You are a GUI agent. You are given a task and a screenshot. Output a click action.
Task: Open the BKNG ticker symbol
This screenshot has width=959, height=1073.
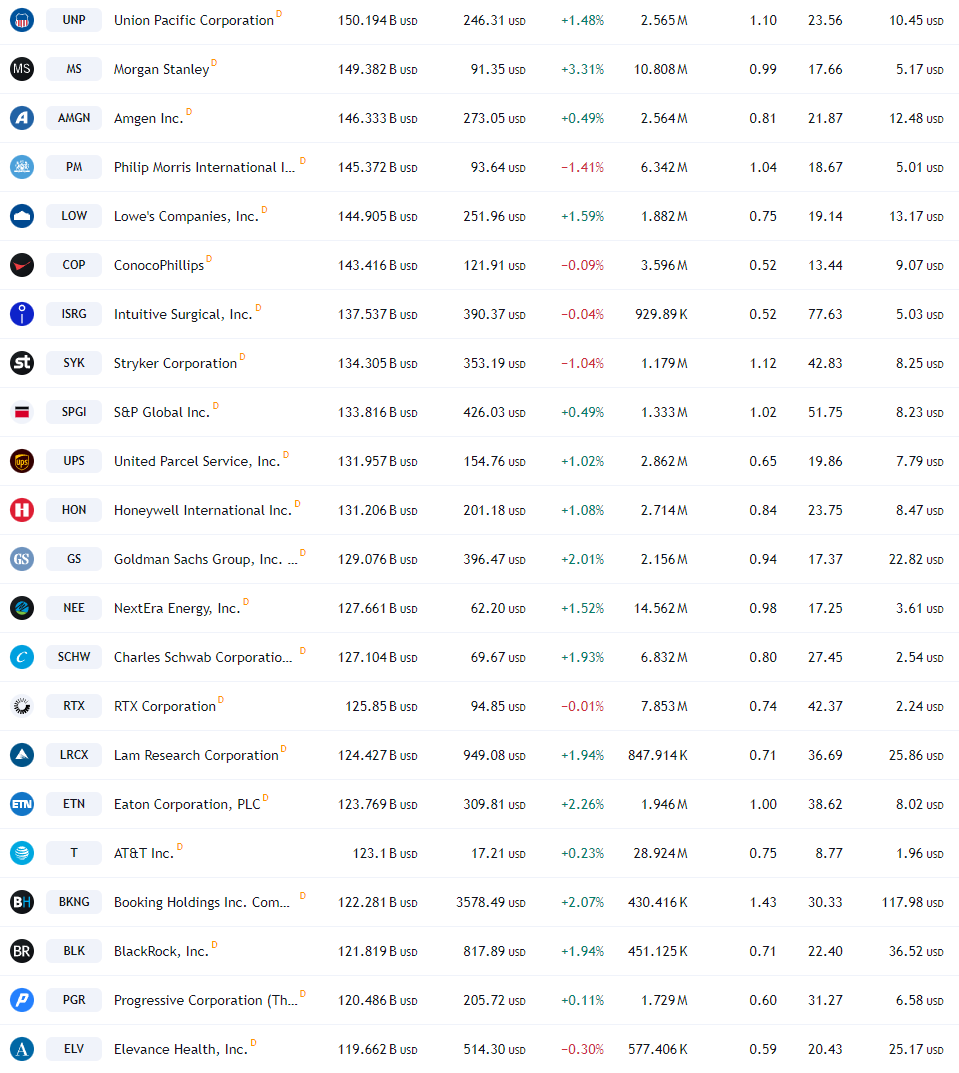click(74, 902)
